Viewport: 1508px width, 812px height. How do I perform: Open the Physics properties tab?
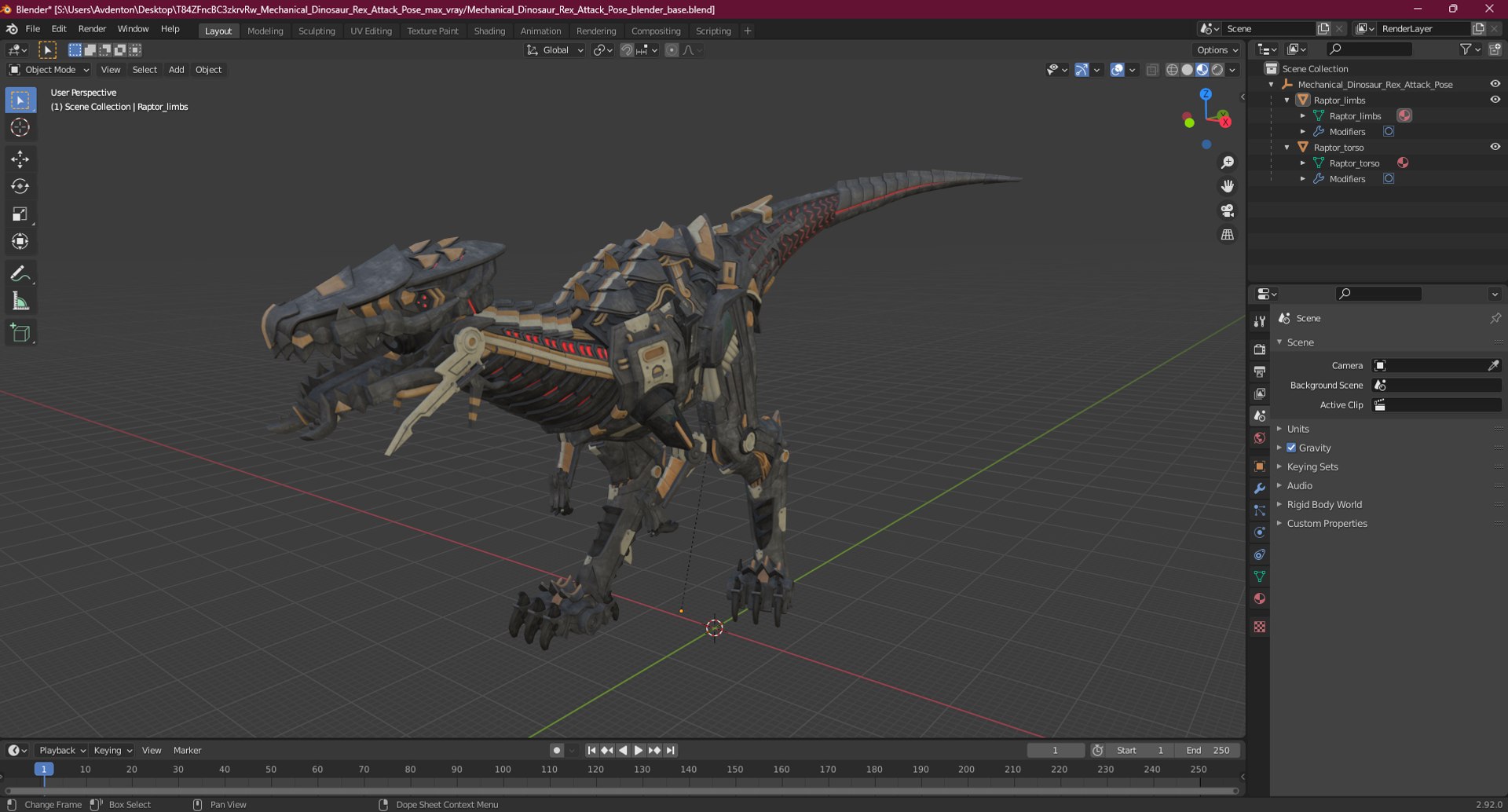click(x=1260, y=532)
